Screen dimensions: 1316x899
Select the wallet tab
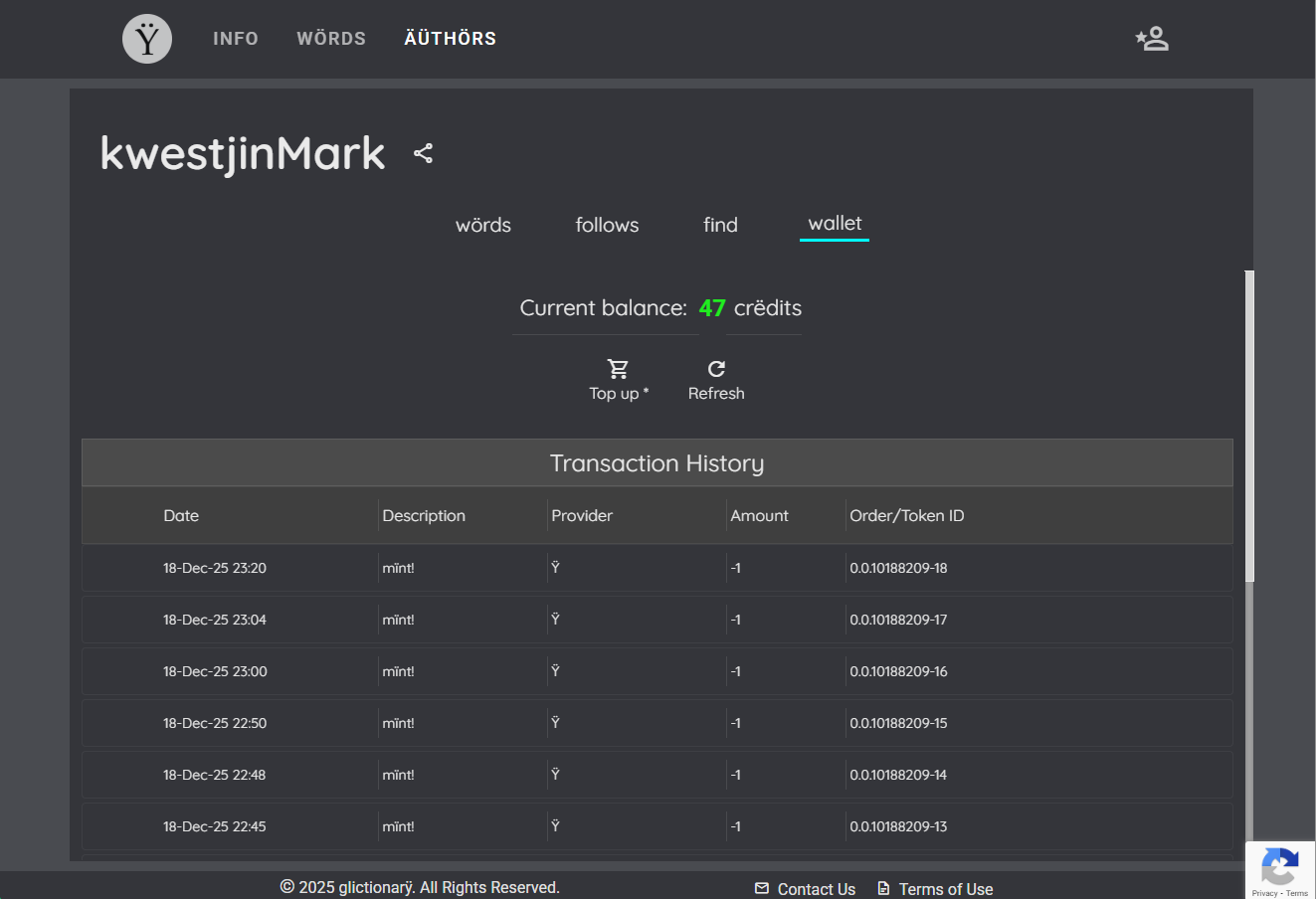click(x=835, y=224)
